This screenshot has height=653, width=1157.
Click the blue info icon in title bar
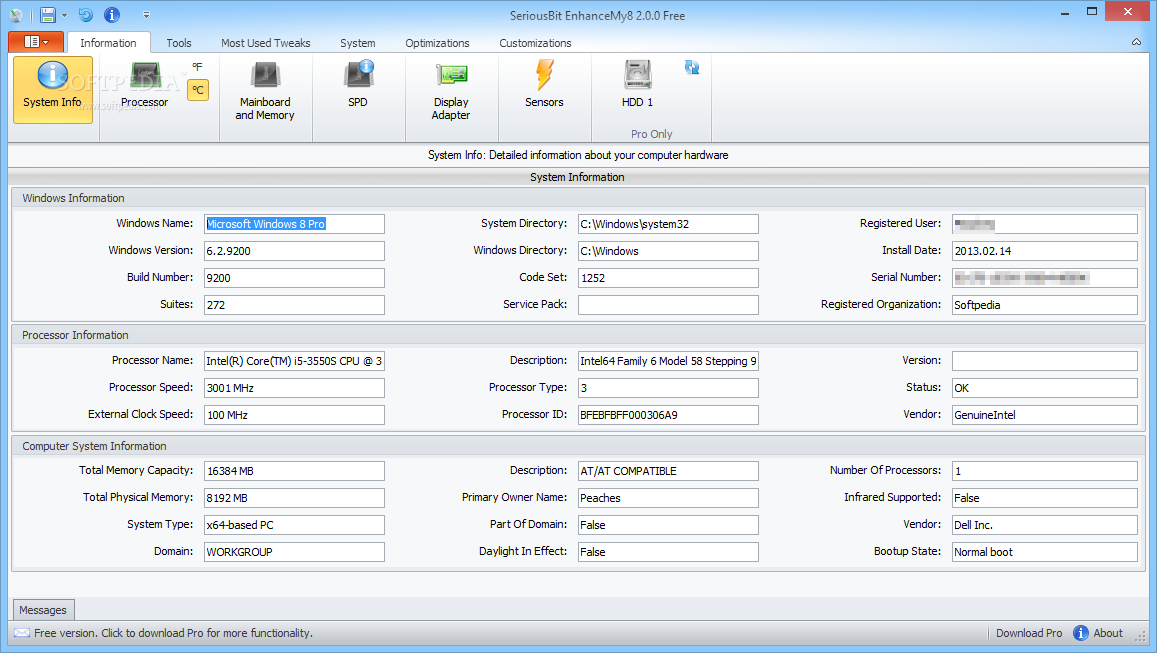click(x=111, y=15)
